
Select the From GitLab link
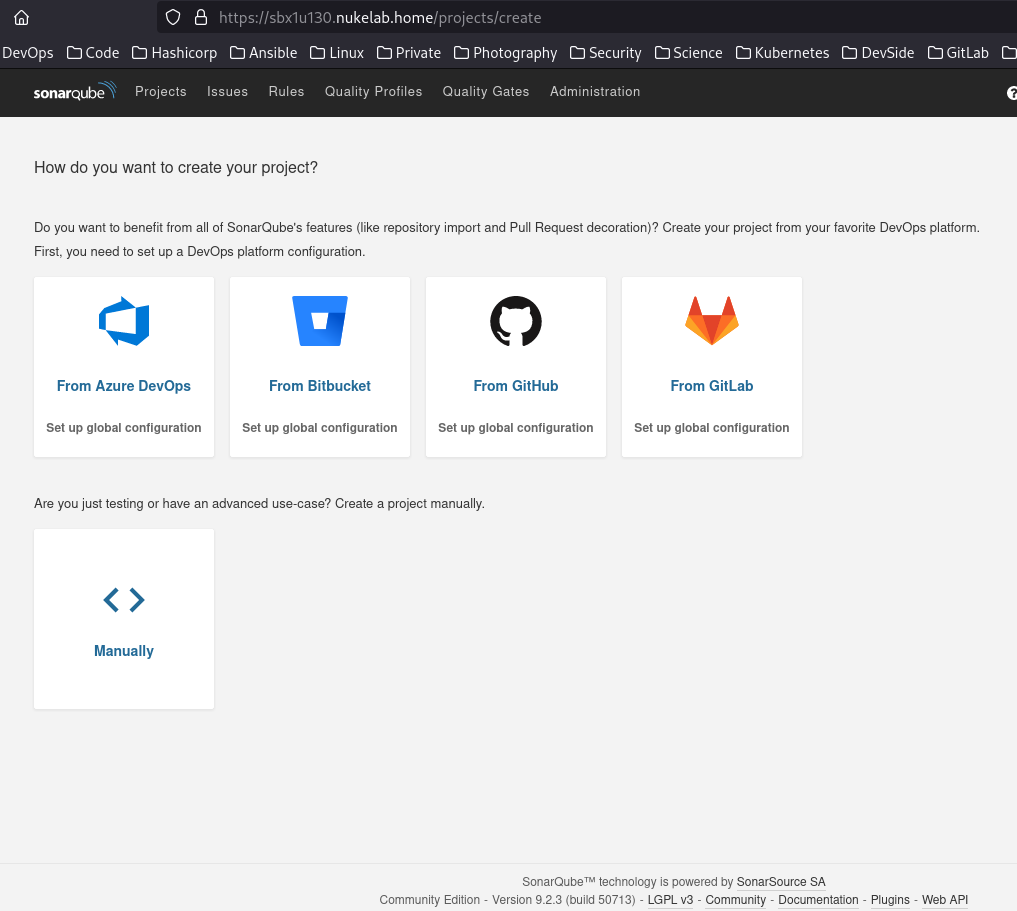pyautogui.click(x=712, y=386)
